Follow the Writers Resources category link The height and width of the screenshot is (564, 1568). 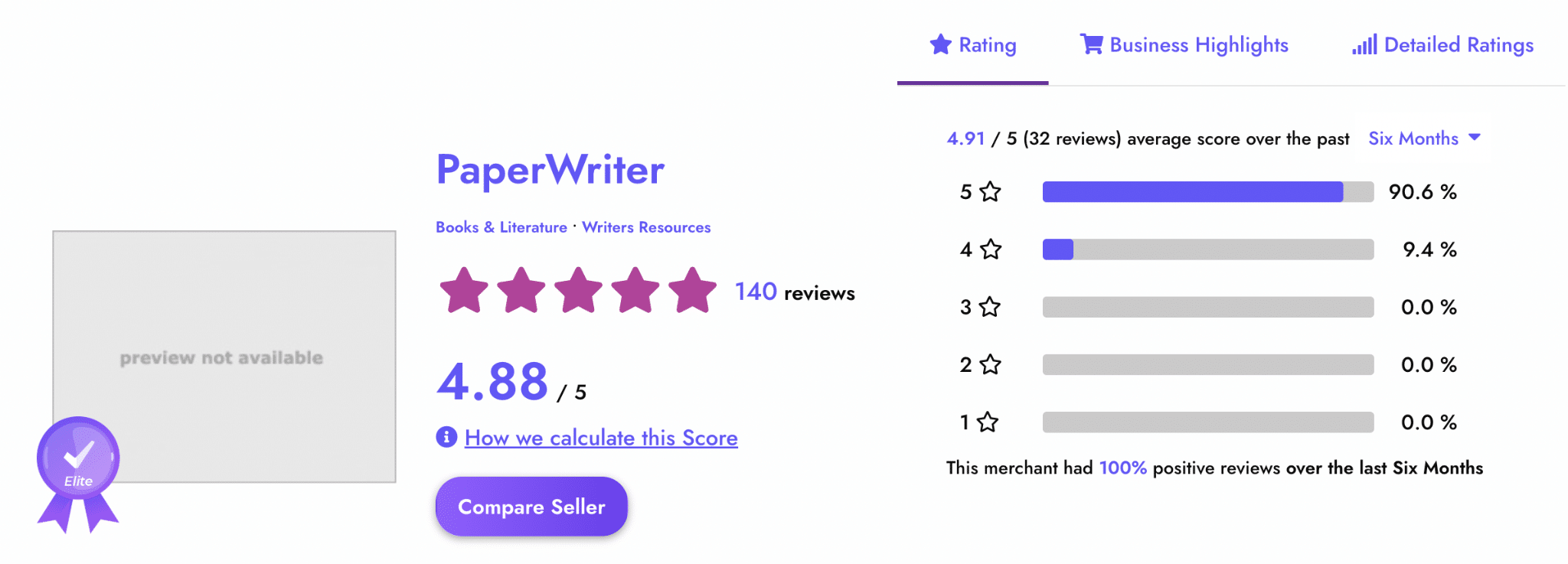click(646, 227)
